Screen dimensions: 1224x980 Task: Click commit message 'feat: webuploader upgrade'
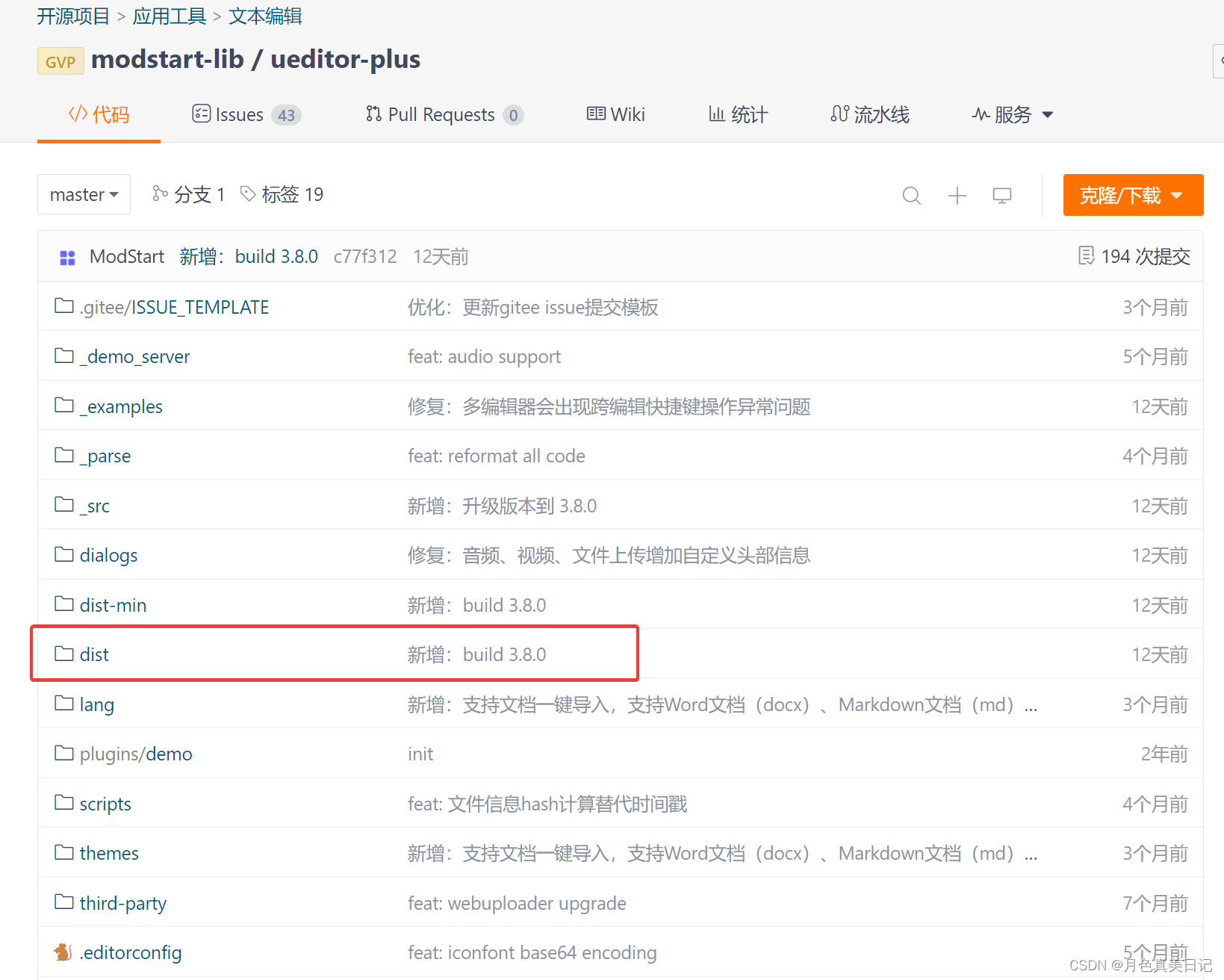coord(517,903)
